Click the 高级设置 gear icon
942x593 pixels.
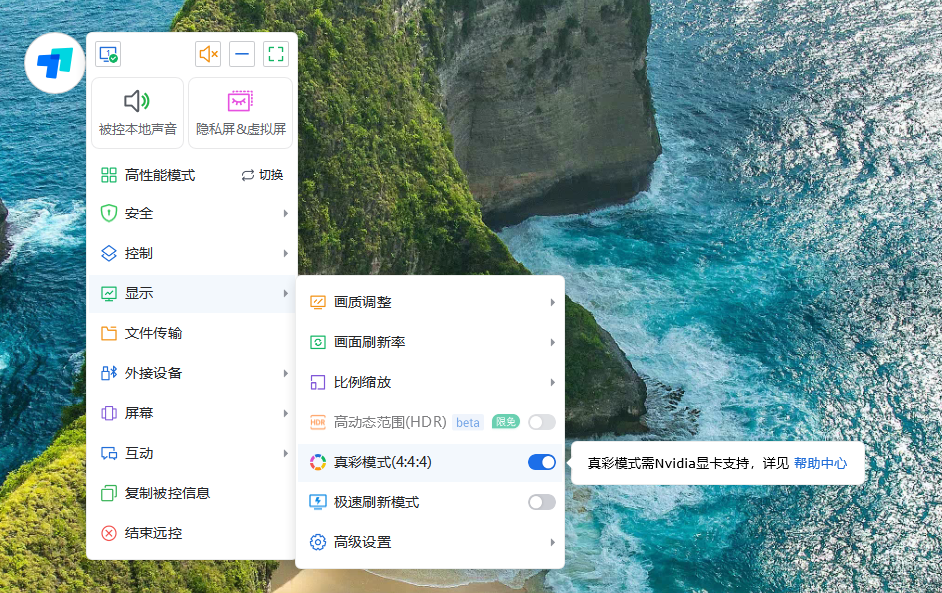tap(318, 542)
